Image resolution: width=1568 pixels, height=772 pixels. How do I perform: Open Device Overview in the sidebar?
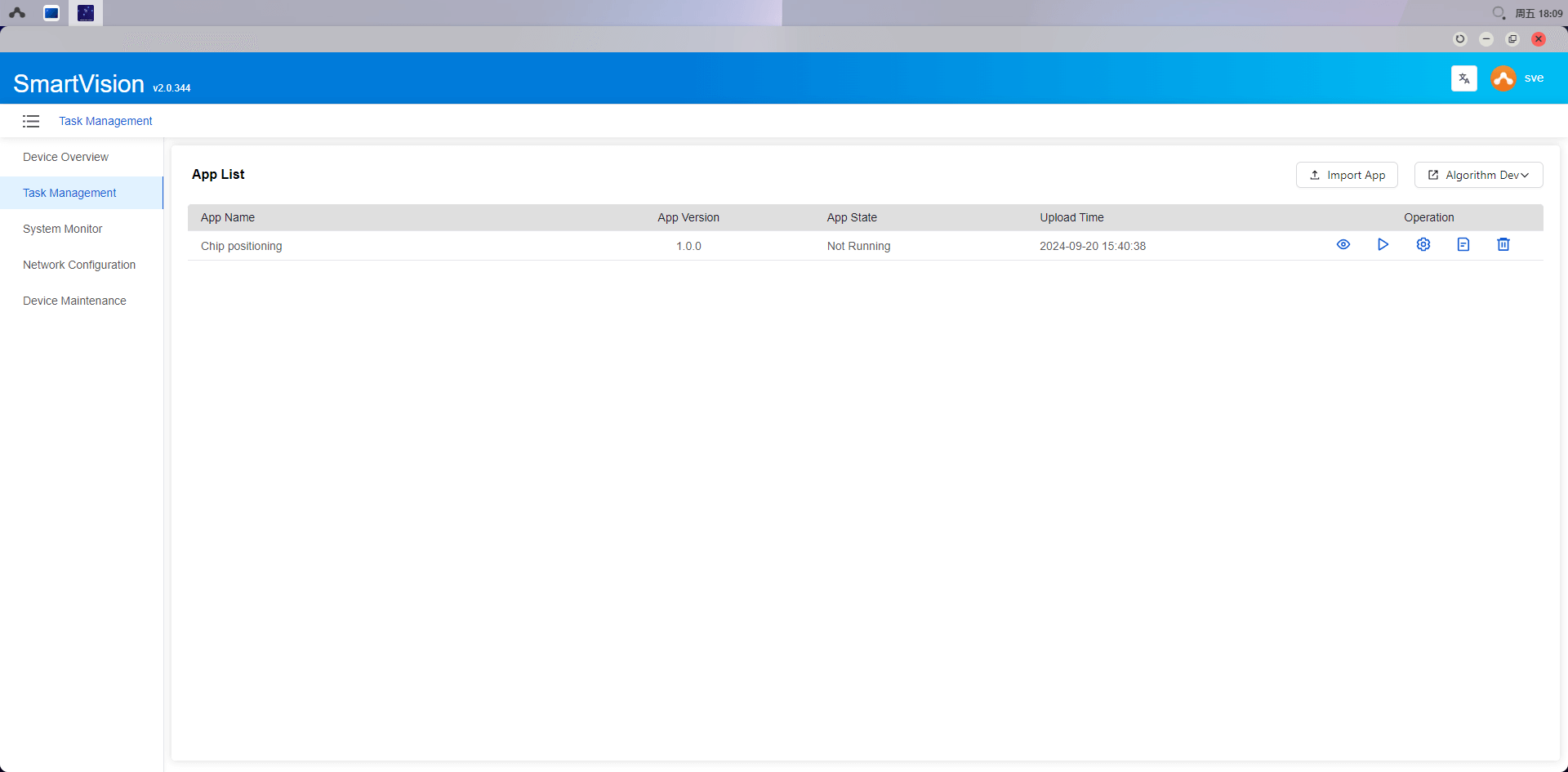click(65, 157)
